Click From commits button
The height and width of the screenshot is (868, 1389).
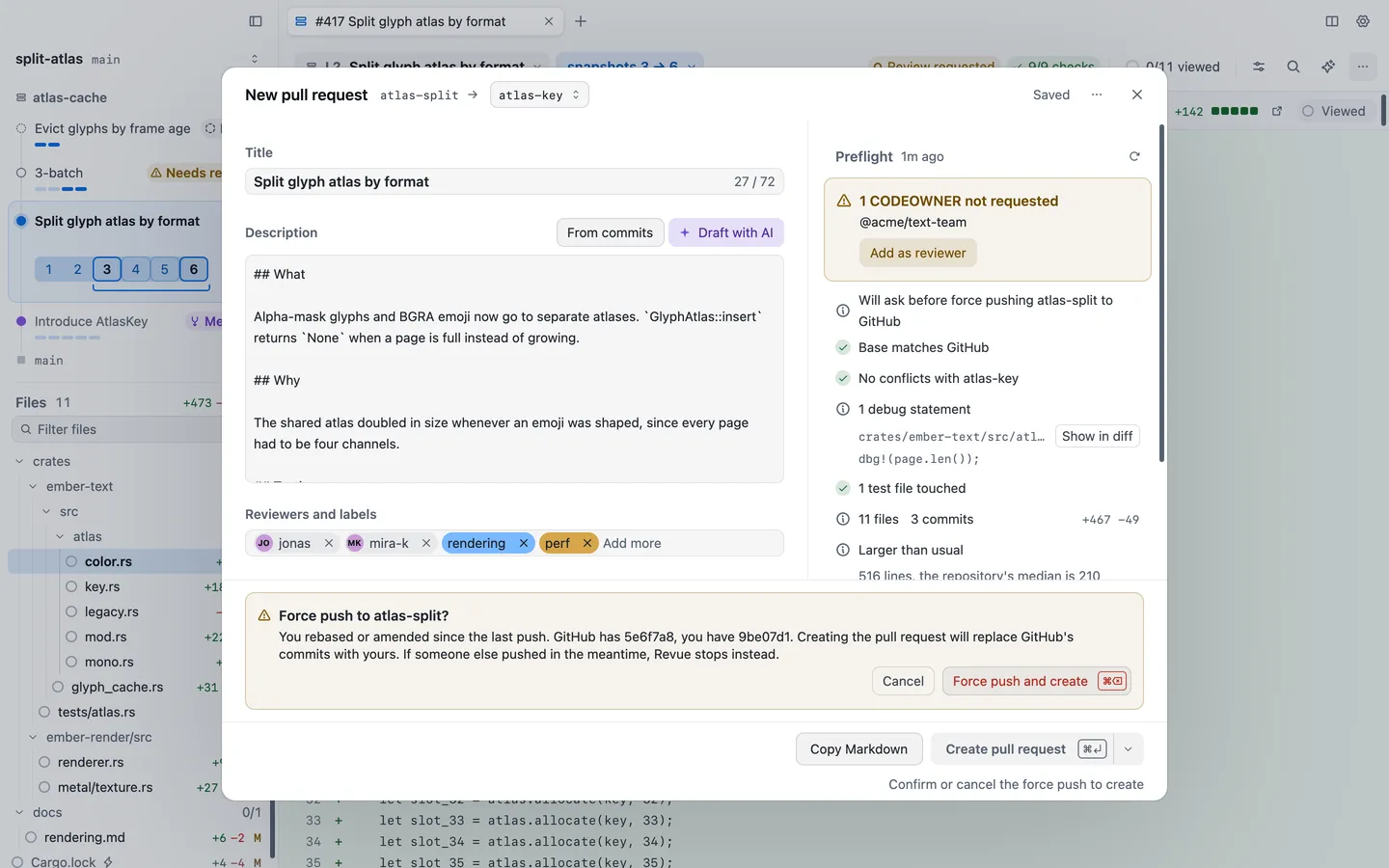610,232
